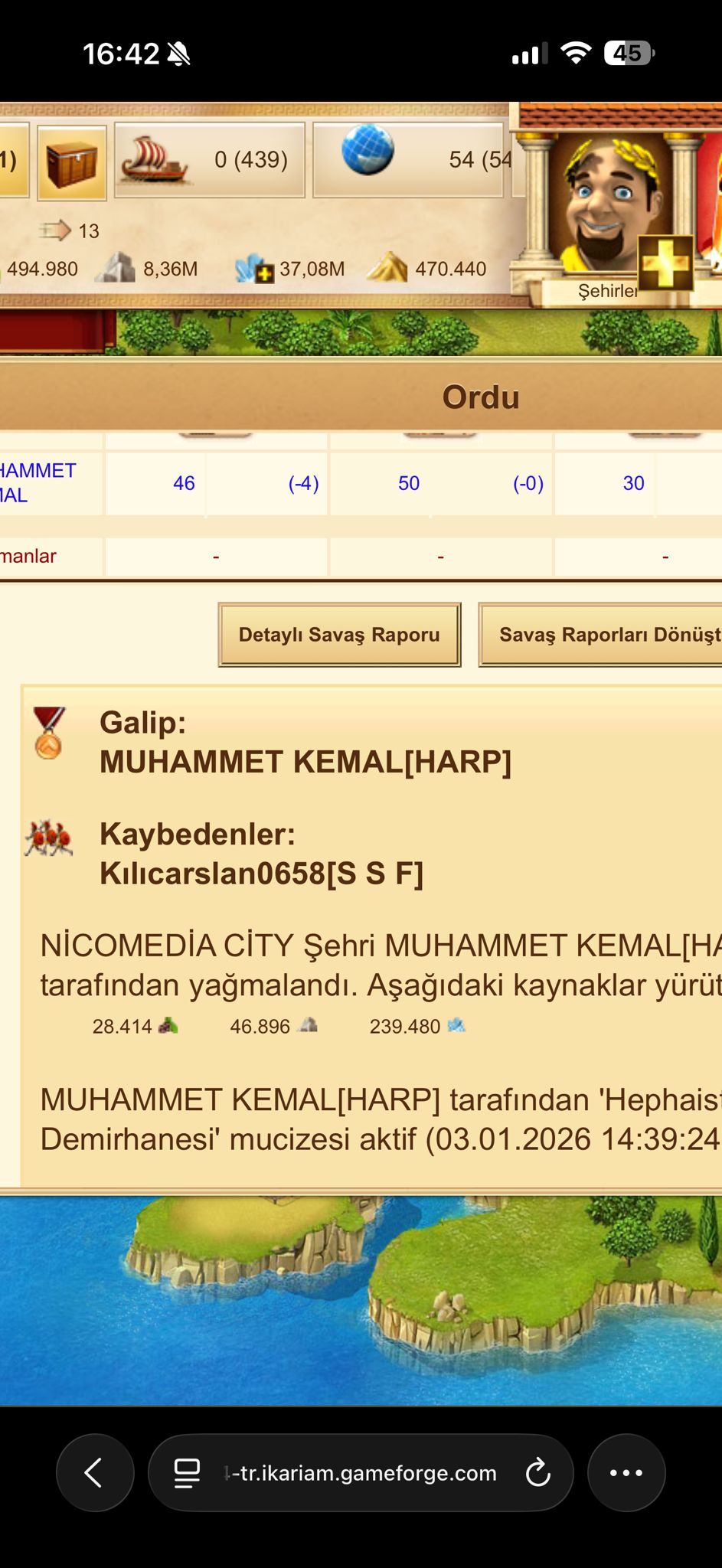722x1568 pixels.
Task: Tap the arrow icon next to 13
Action: pos(55,230)
